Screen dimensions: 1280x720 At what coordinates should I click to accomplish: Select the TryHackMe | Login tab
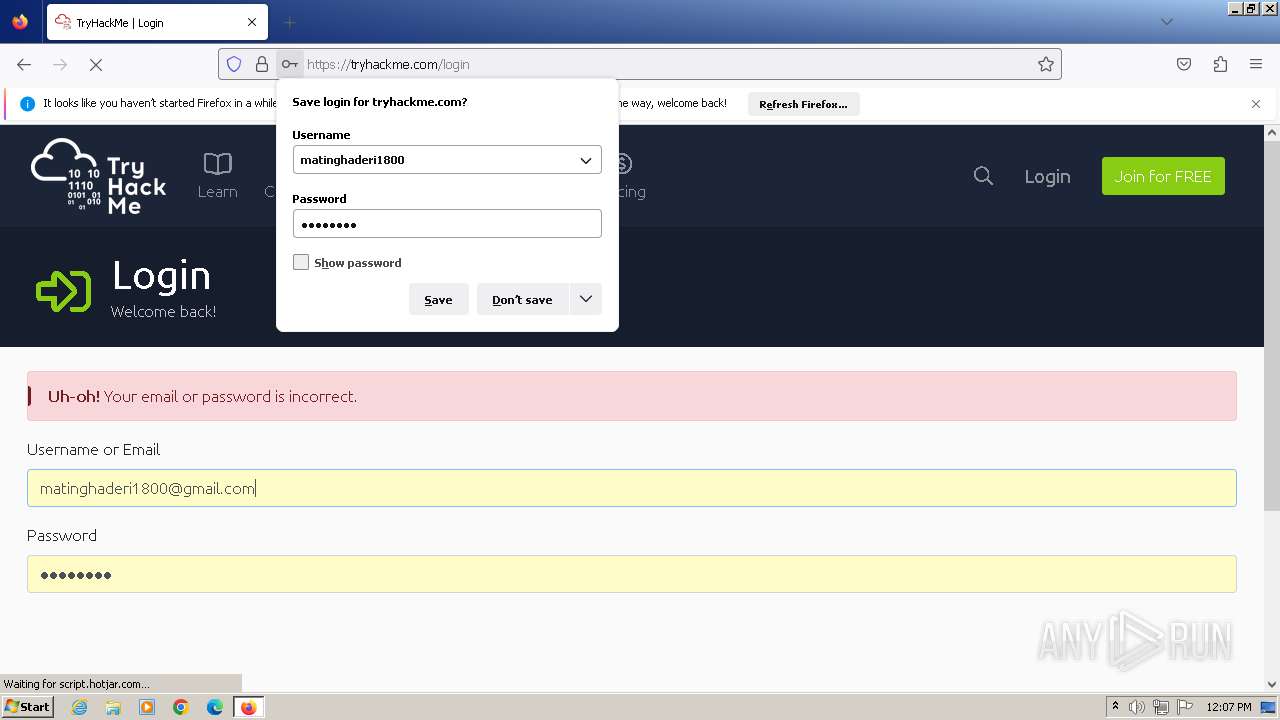point(155,22)
